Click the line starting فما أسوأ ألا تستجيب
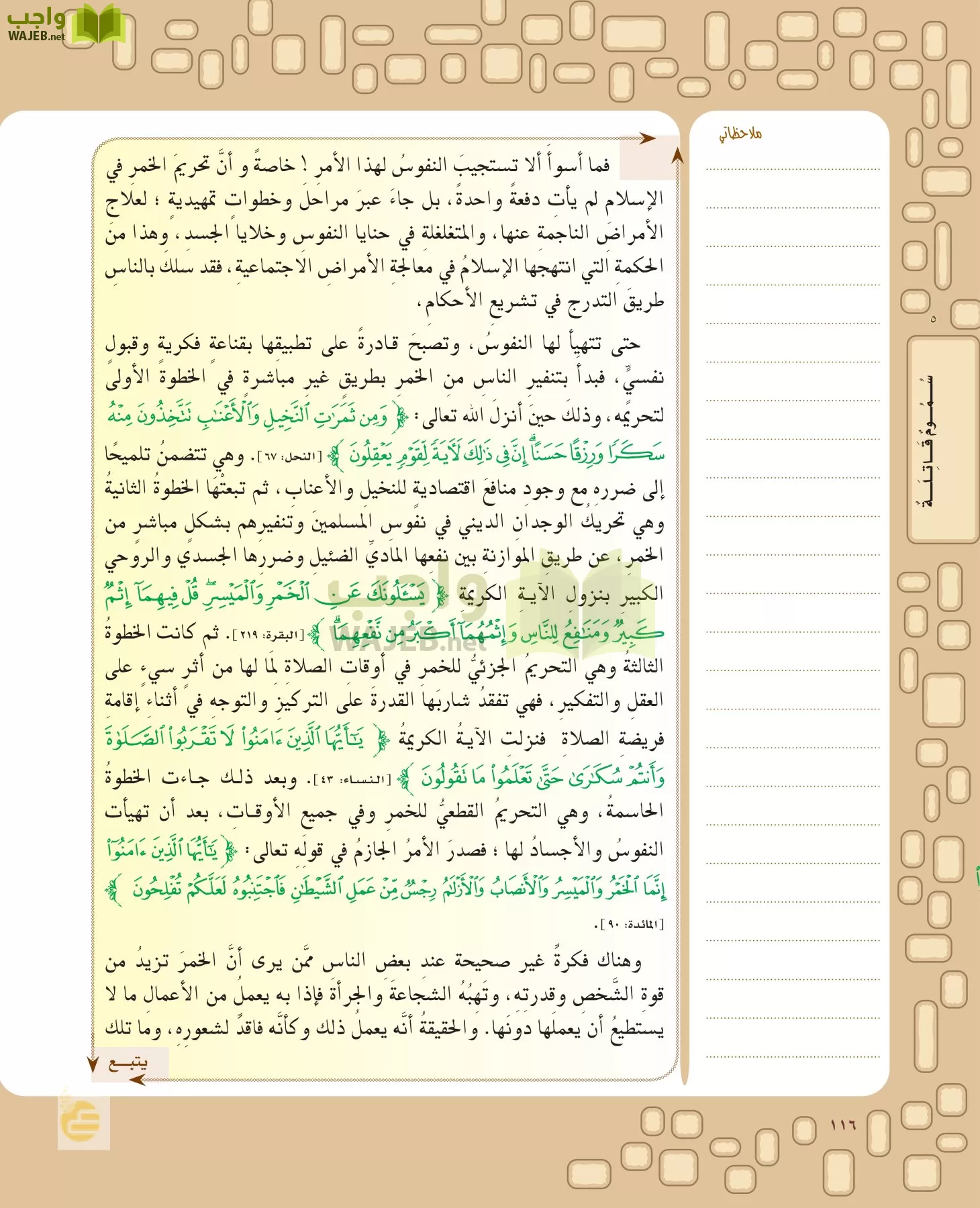Image resolution: width=980 pixels, height=1208 pixels. 358,166
